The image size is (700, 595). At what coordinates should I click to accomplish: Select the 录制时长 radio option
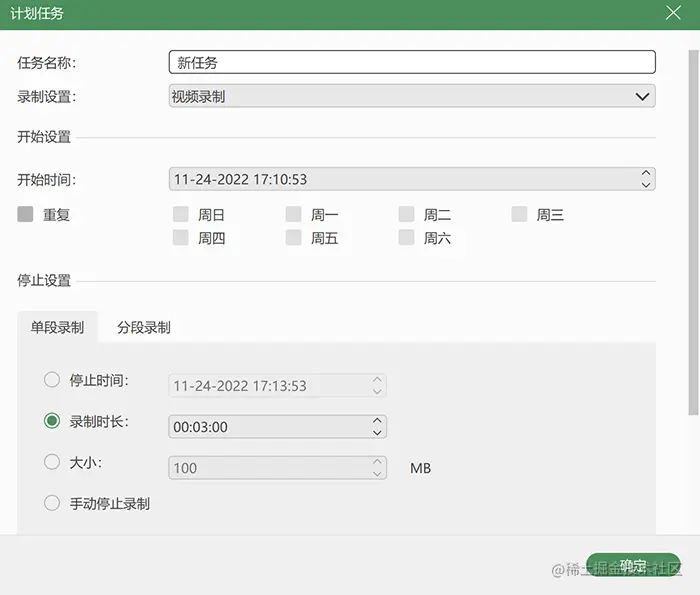52,421
